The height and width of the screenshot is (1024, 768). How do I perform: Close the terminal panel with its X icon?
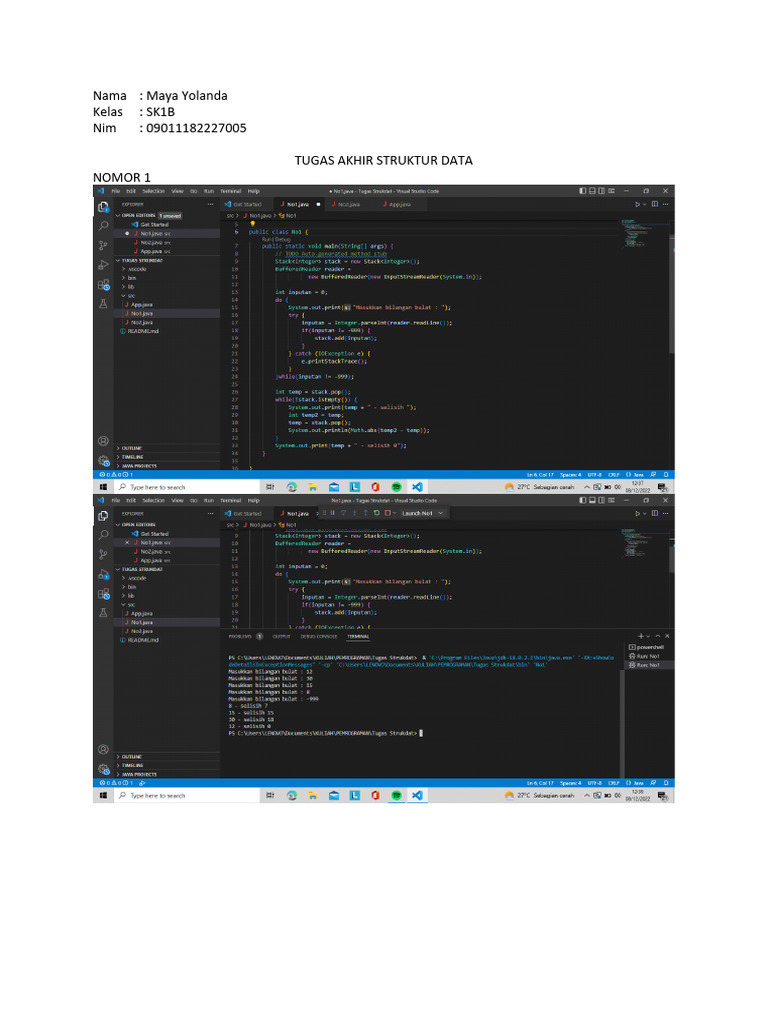point(667,636)
